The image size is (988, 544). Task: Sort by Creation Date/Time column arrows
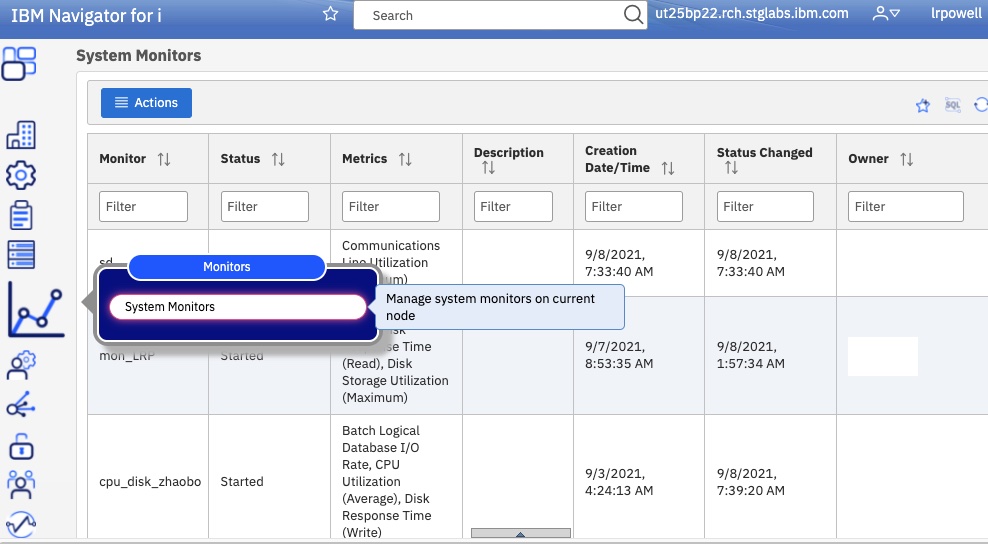coord(668,168)
